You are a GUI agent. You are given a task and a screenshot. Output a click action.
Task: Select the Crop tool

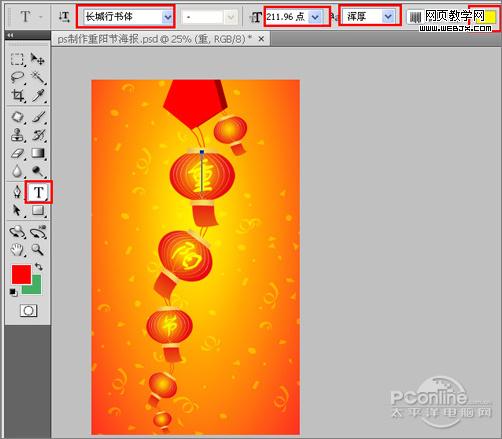(x=17, y=96)
